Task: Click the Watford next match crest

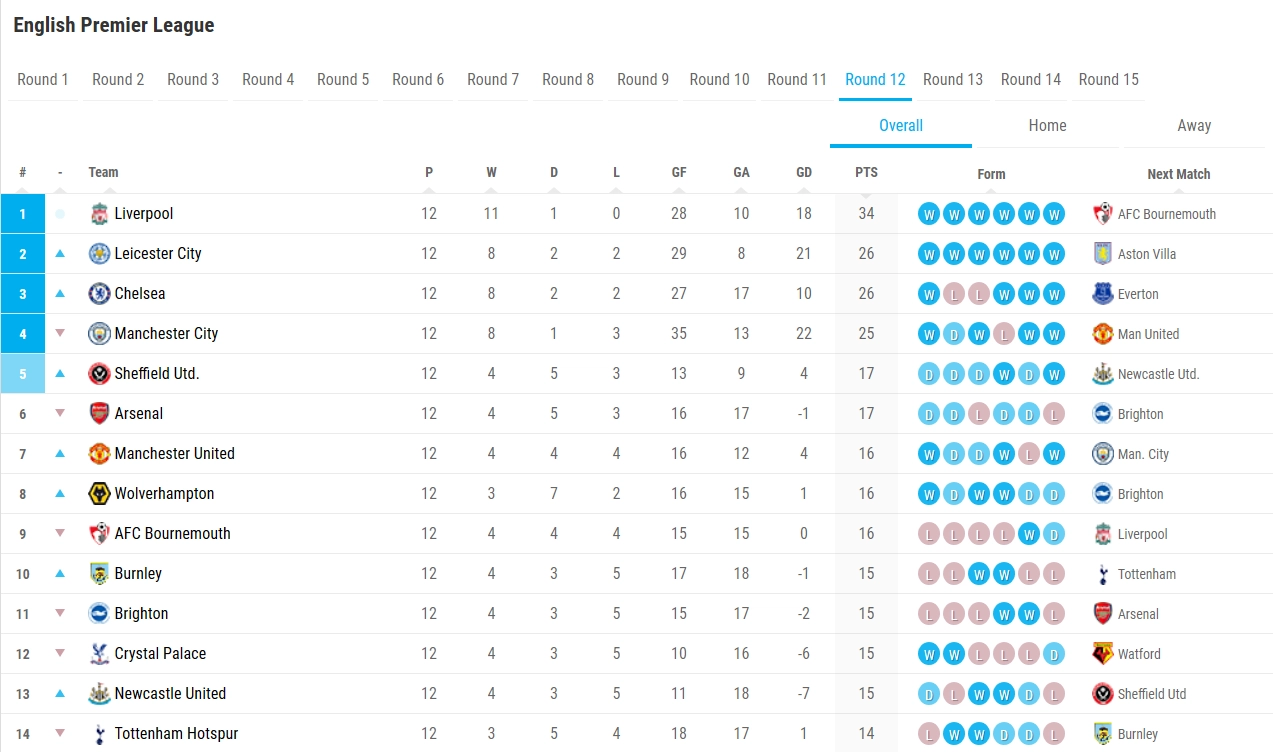Action: (1103, 653)
